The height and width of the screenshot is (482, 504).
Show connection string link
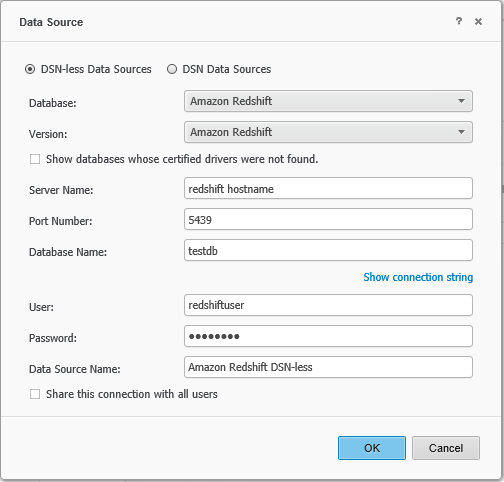pyautogui.click(x=418, y=277)
